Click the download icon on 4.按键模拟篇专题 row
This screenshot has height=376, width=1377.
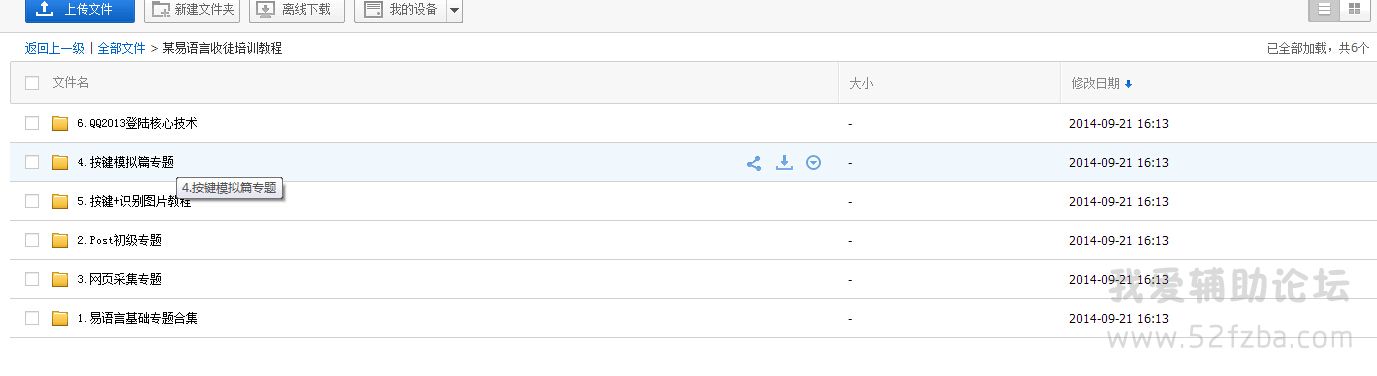pos(784,162)
